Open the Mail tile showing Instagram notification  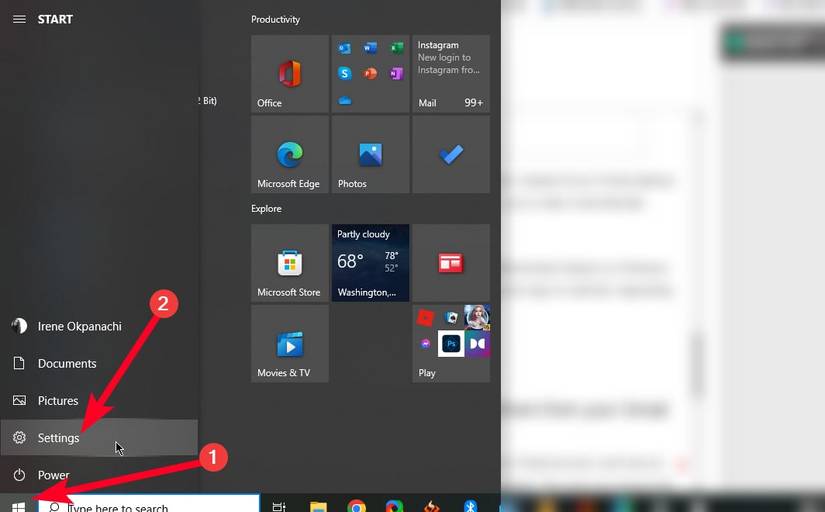tap(451, 74)
